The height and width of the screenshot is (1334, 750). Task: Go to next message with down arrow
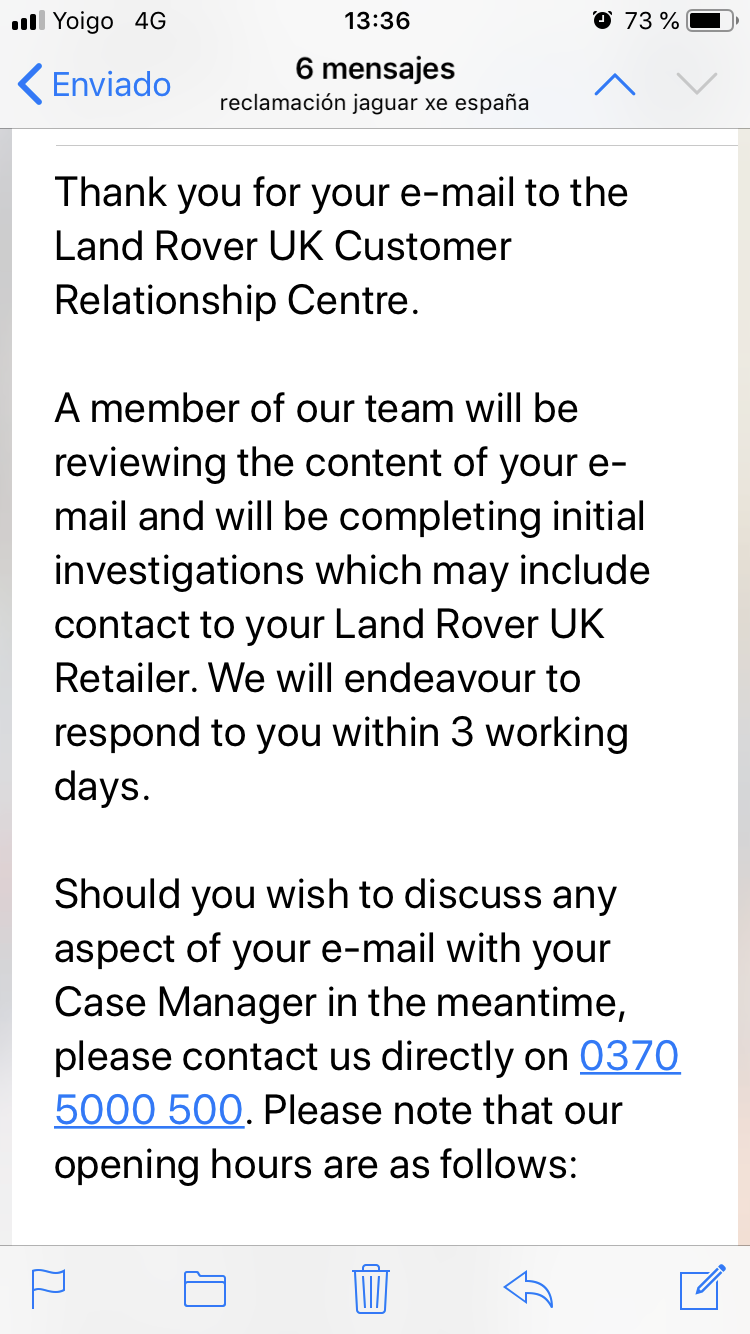(696, 85)
